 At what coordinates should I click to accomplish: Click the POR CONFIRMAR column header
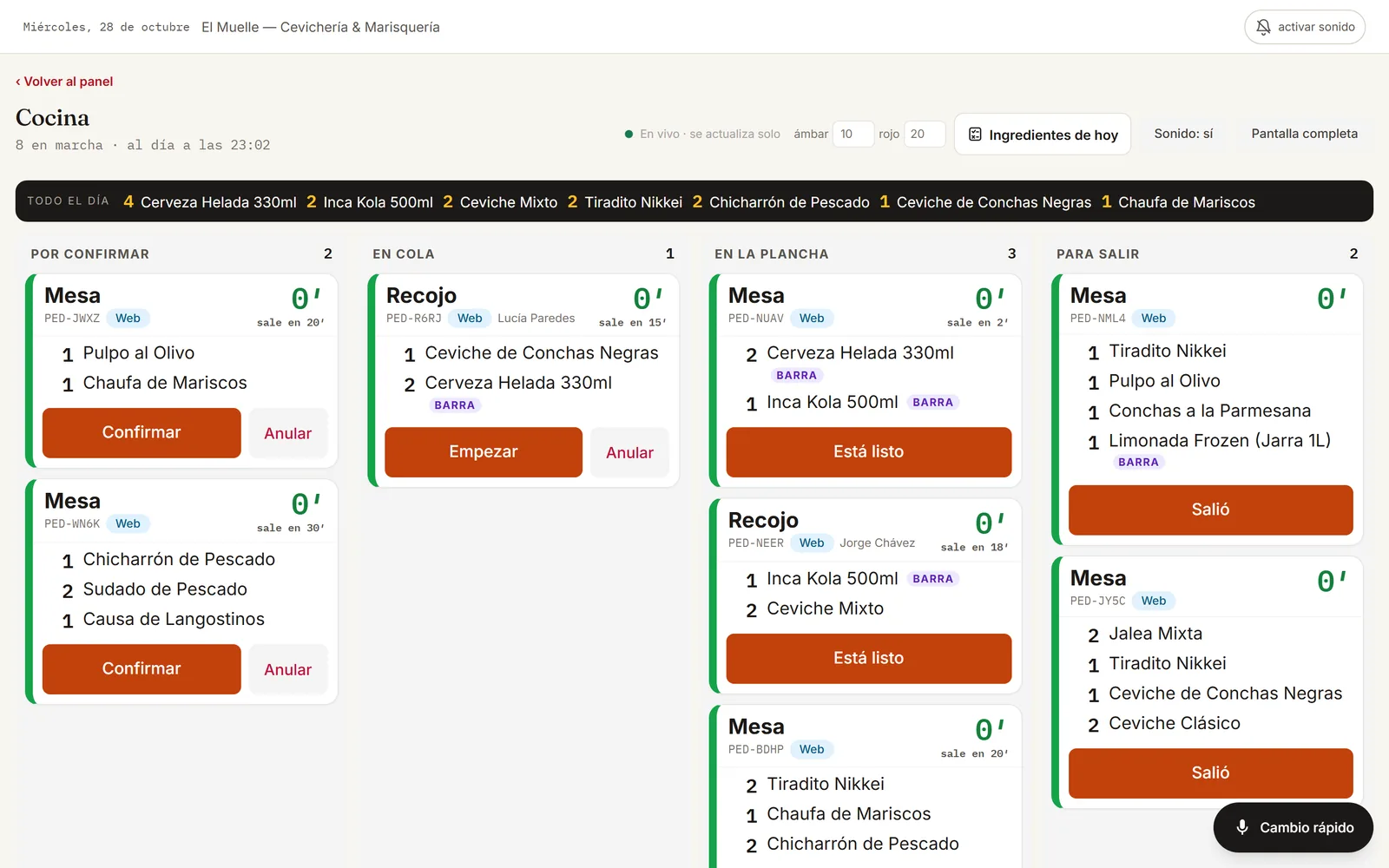[x=90, y=254]
